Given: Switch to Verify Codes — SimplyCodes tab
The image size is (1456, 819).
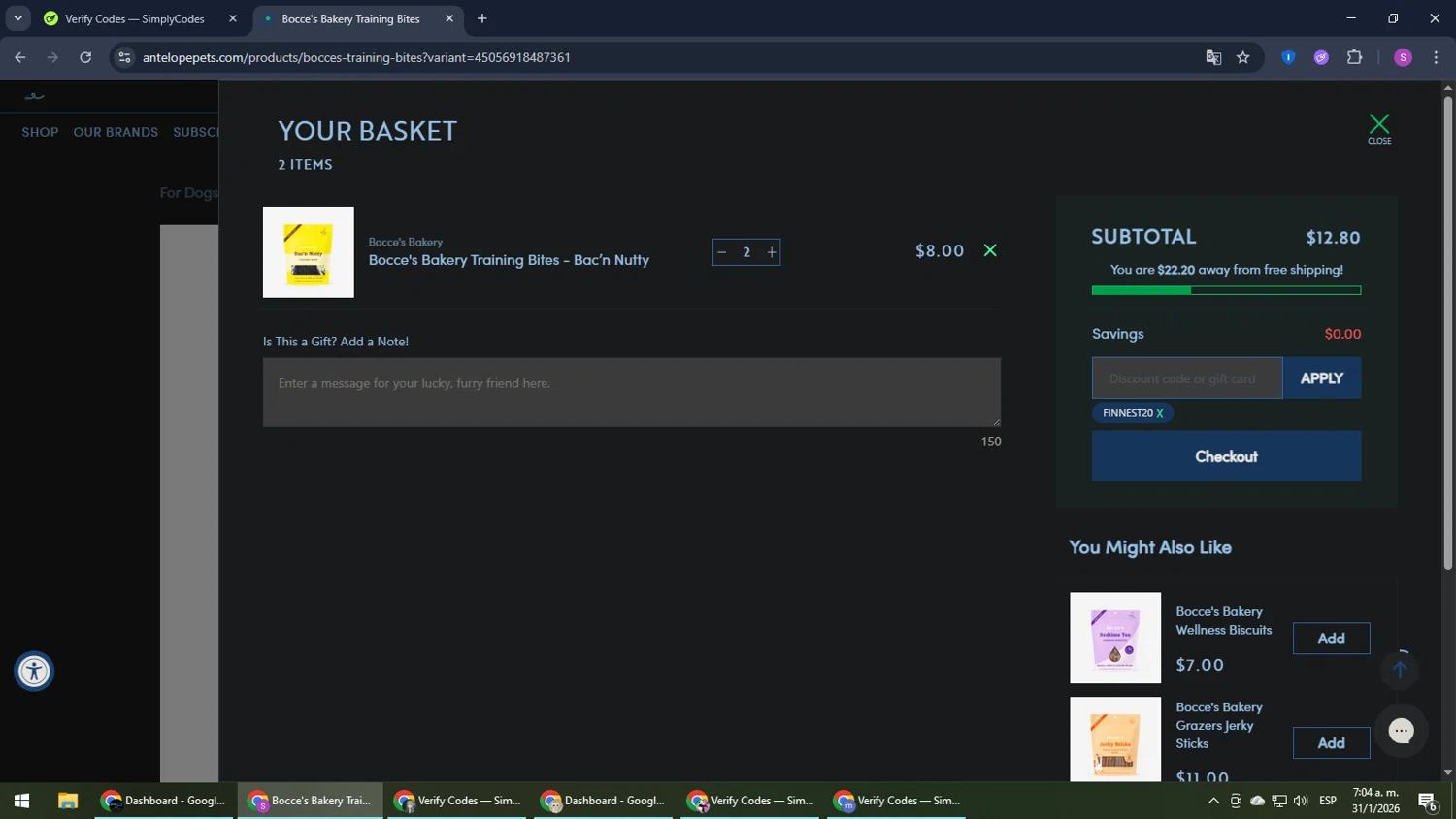Looking at the screenshot, I should 141,18.
